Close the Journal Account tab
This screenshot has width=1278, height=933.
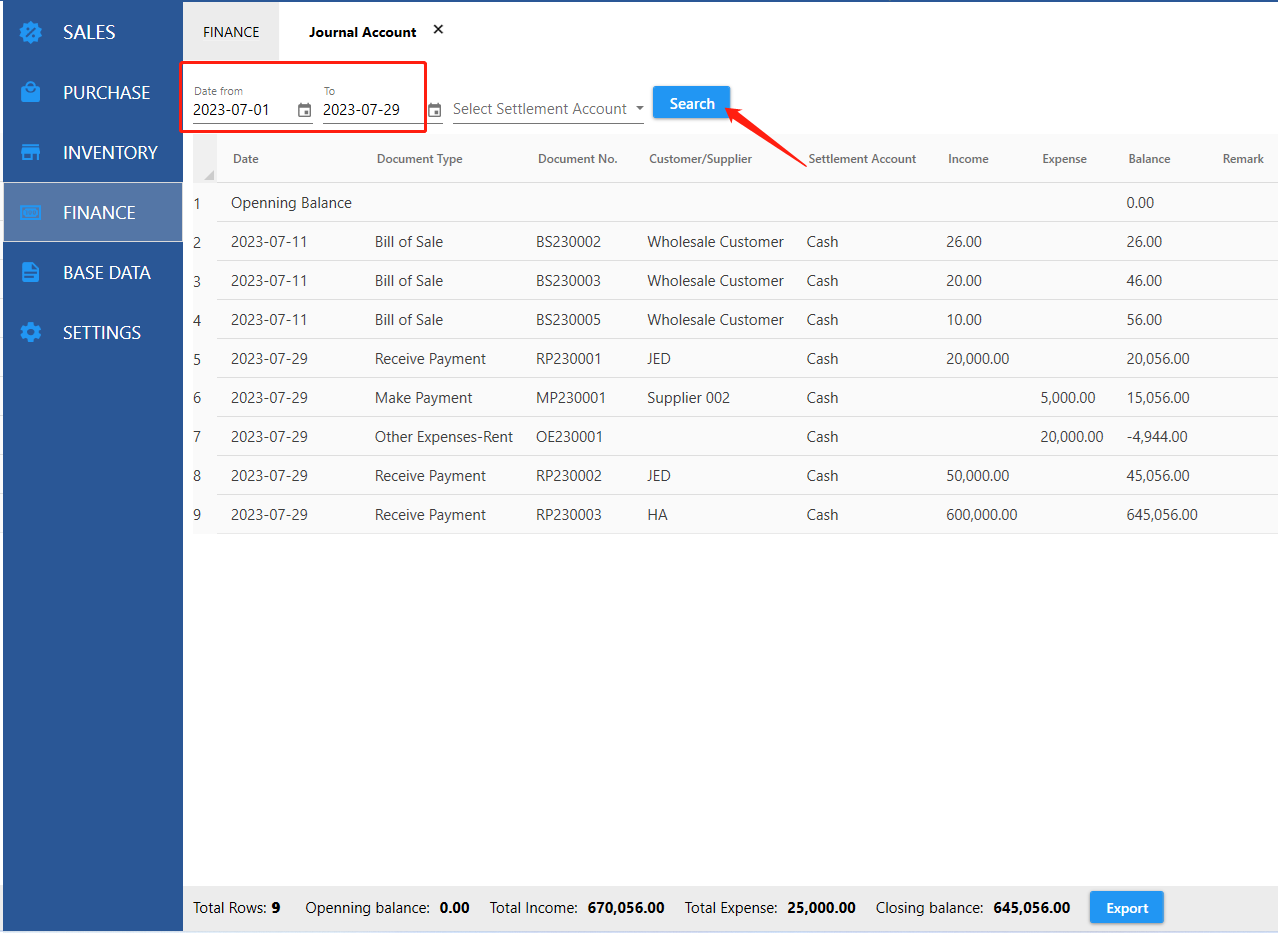coord(438,30)
